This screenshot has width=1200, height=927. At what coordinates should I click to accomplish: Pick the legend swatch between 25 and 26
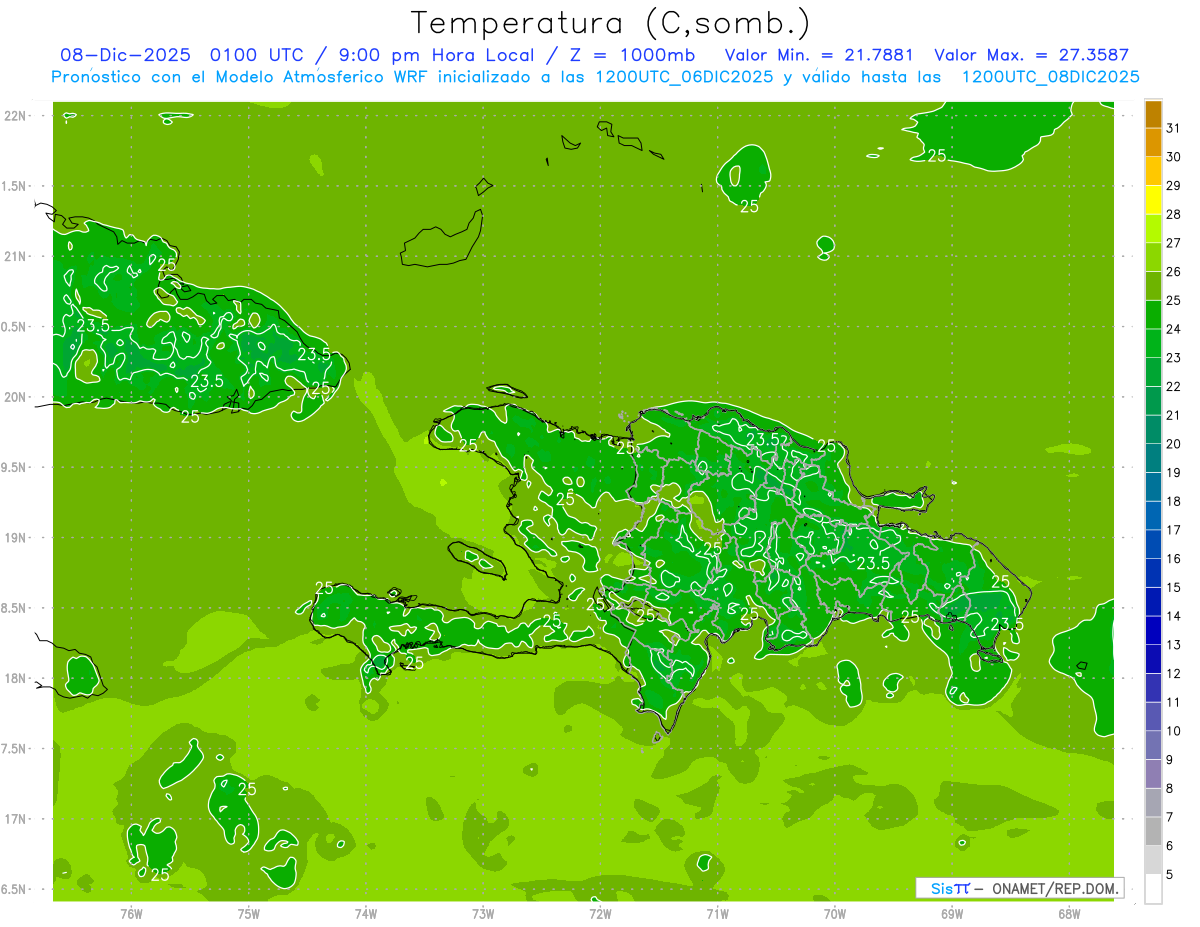coord(1153,286)
